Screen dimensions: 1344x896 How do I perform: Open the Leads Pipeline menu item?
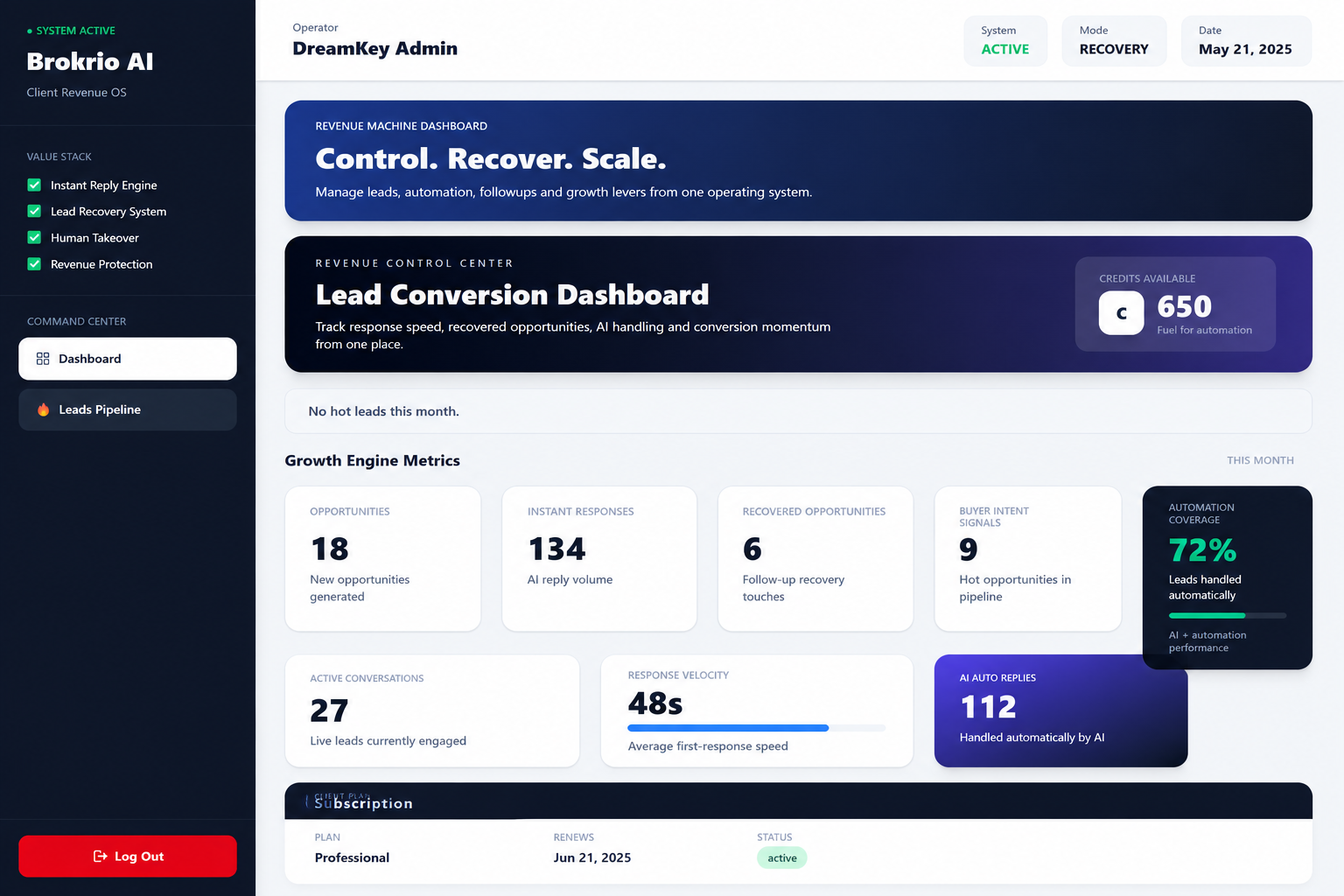[x=128, y=409]
